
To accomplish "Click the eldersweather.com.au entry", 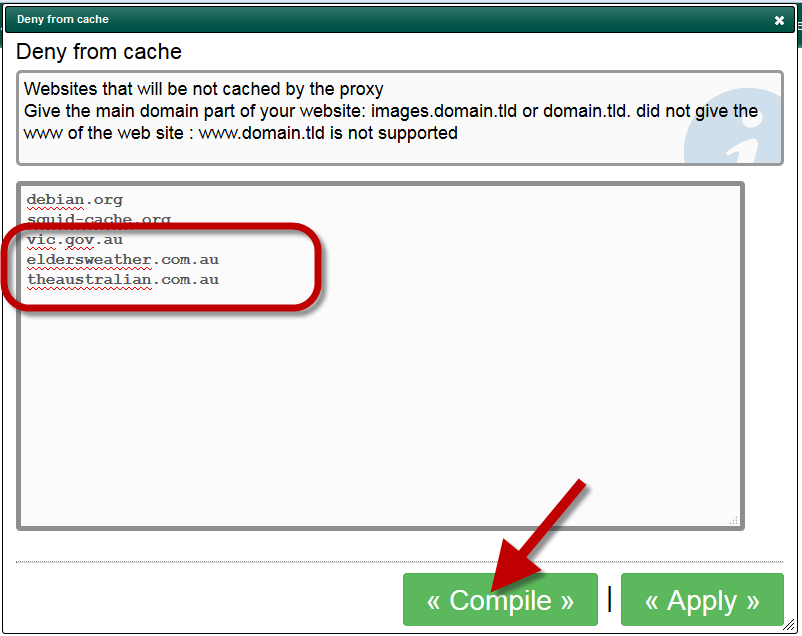I will tap(123, 259).
